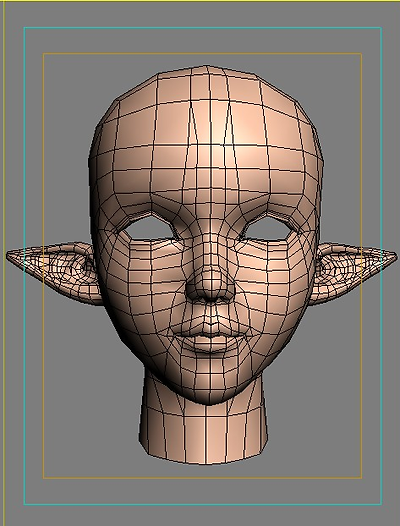Click inside the left empty eye socket
Screen dimensions: 400x526
[x=149, y=229]
